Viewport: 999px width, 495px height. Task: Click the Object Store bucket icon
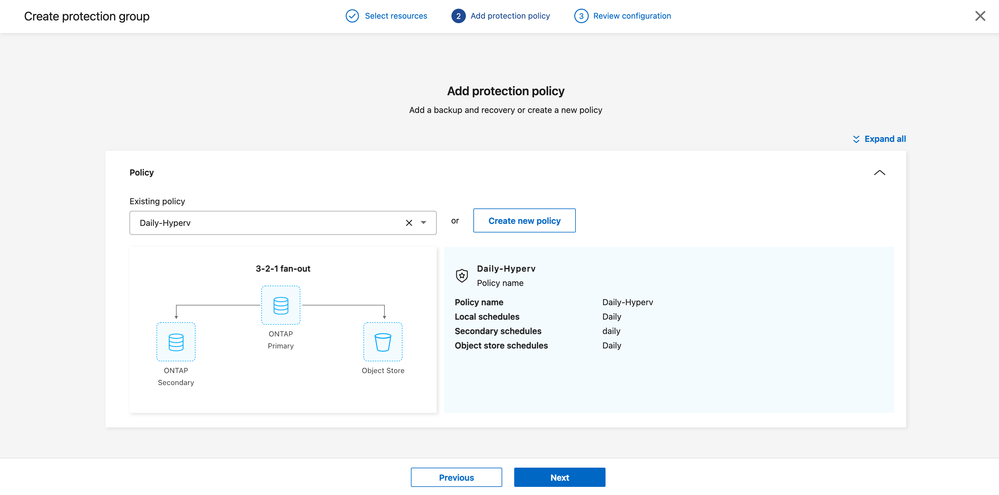[383, 342]
